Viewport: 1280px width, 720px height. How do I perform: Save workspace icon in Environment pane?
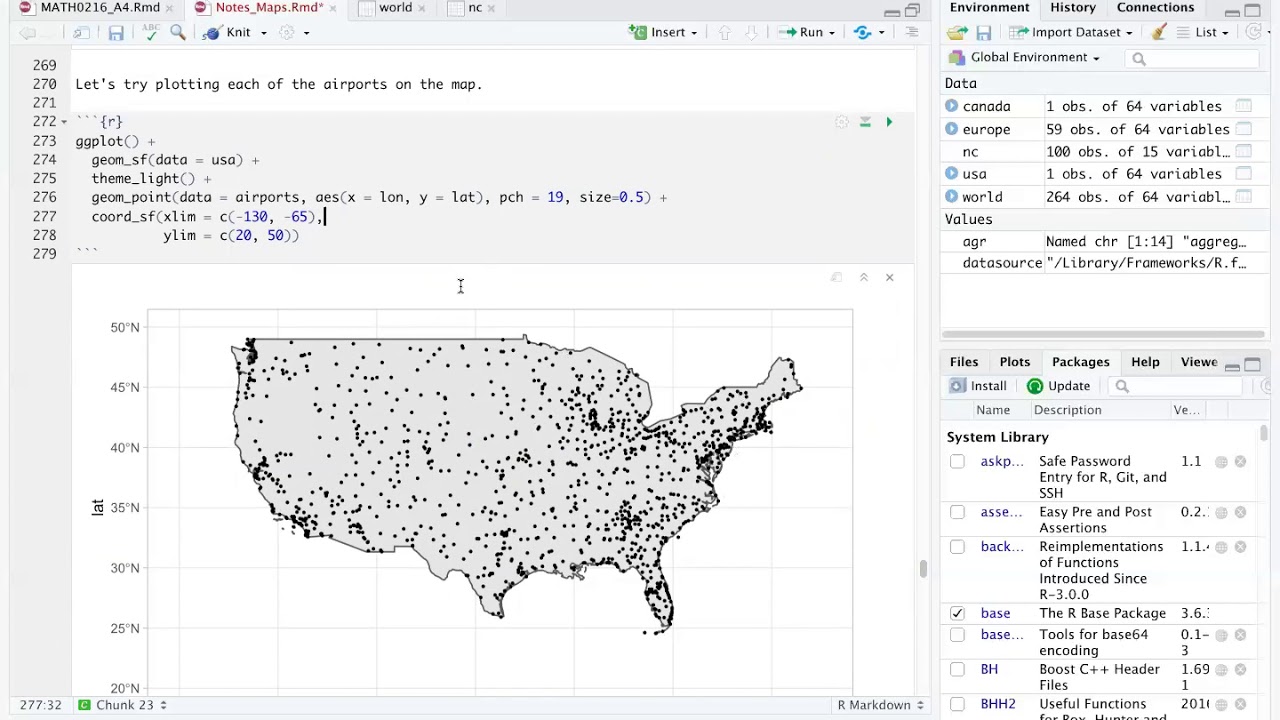pos(984,33)
